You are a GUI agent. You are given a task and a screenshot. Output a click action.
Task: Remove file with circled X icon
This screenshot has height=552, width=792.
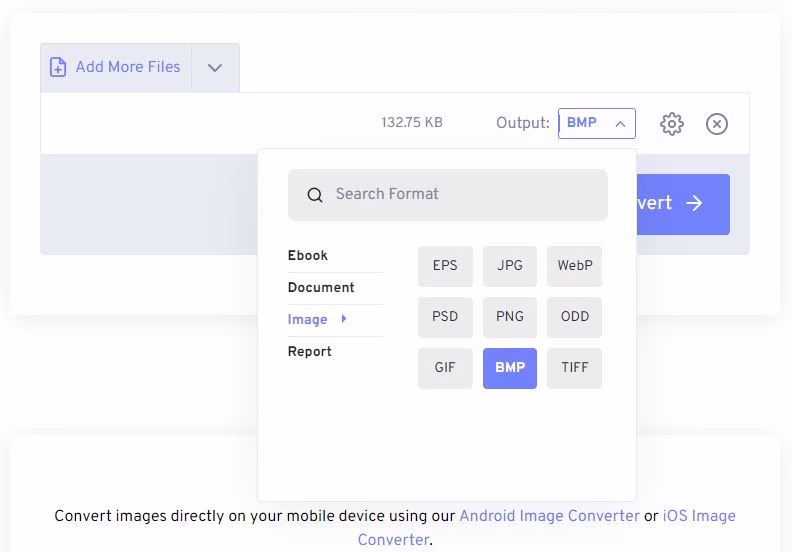click(x=717, y=124)
